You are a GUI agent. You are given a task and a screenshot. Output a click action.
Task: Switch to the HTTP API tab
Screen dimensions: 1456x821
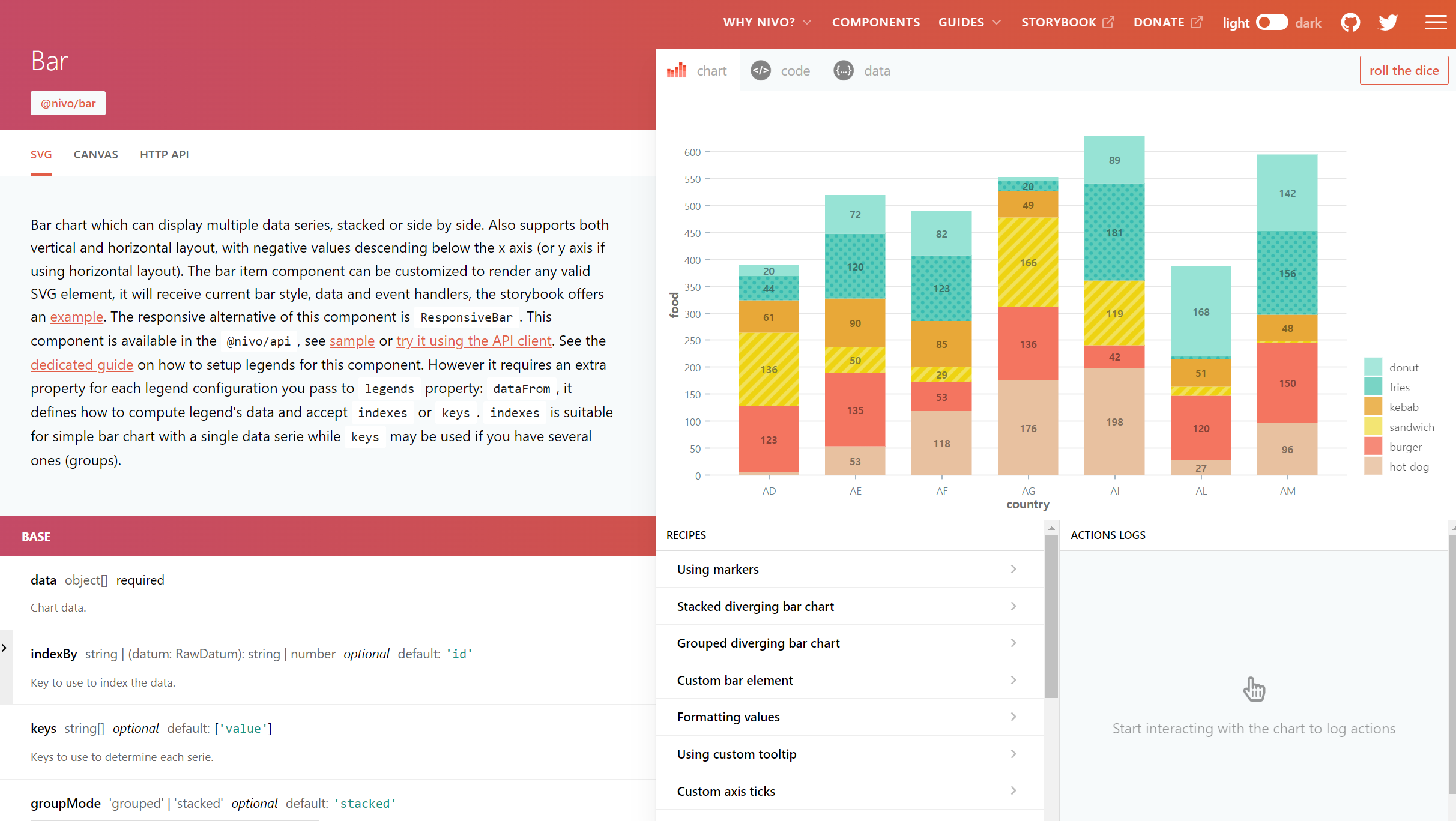[165, 154]
